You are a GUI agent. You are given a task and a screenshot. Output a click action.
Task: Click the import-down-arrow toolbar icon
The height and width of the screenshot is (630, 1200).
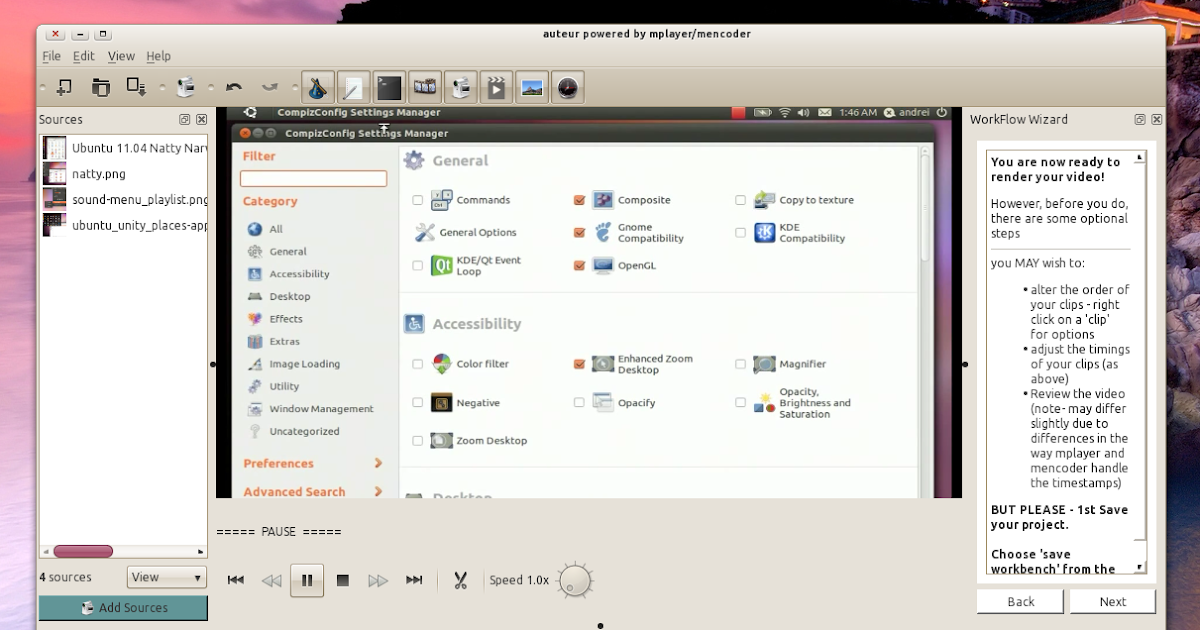click(136, 87)
